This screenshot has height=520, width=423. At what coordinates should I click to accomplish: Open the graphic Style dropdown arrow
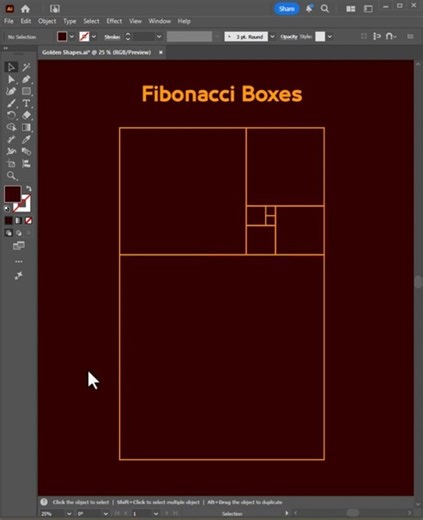[x=330, y=37]
